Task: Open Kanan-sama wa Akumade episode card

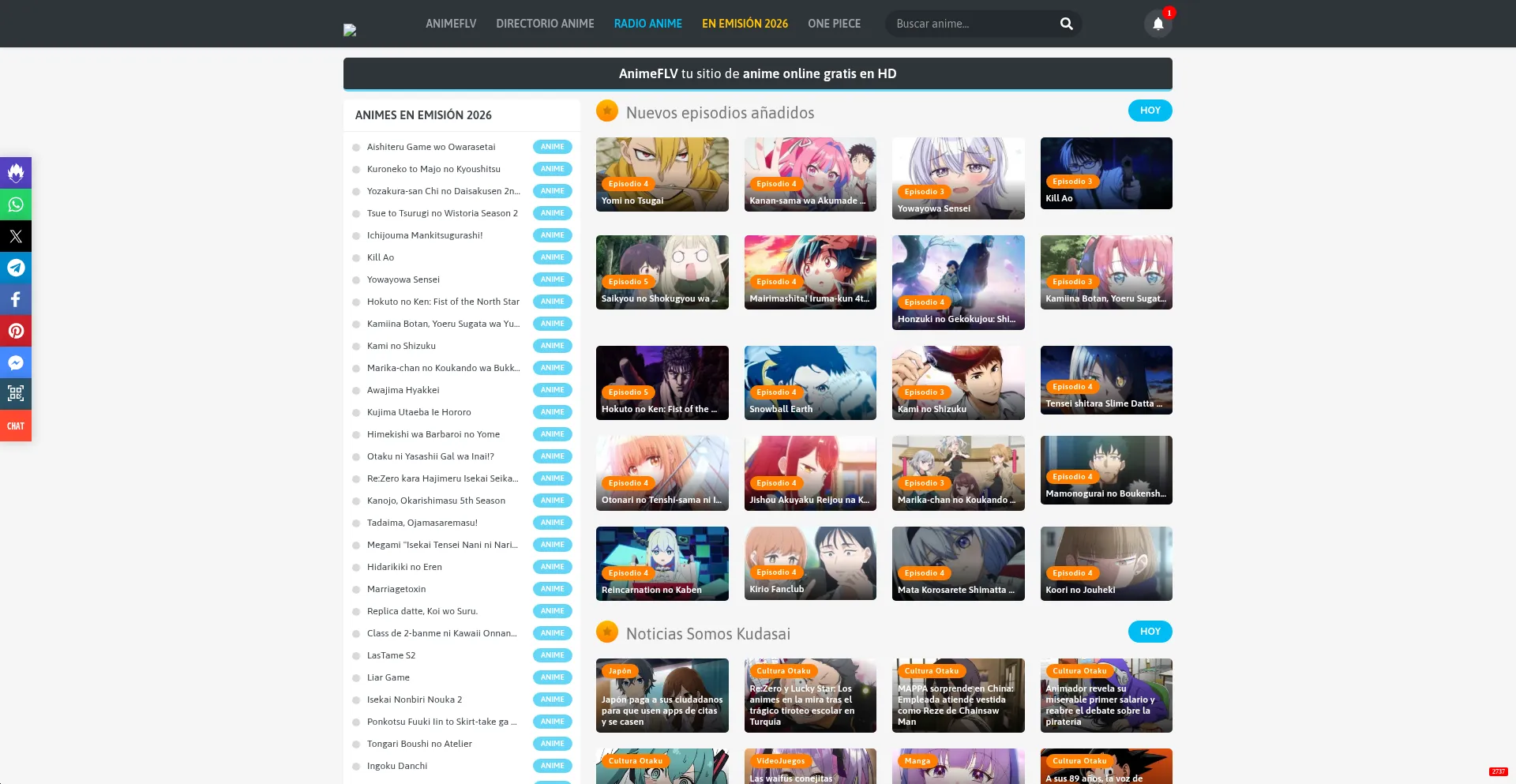Action: click(810, 174)
